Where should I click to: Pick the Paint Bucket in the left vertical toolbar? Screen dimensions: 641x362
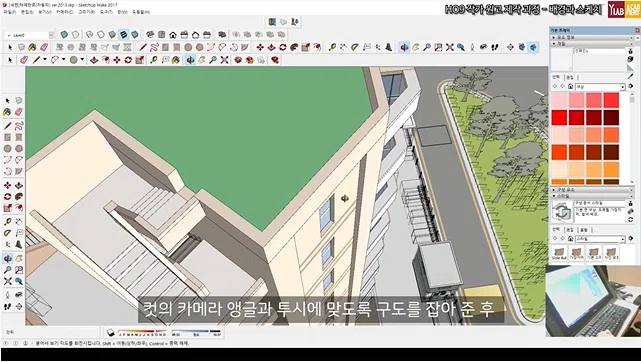point(7,112)
